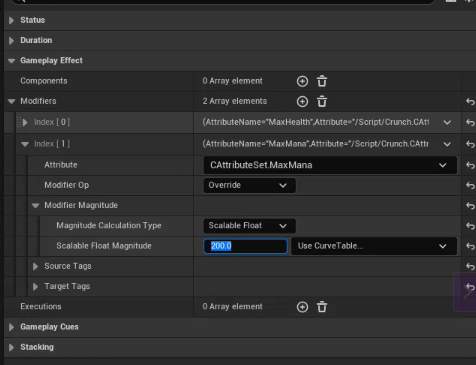The image size is (476, 365).
Task: Grab the Index [0] drag handle
Action: (x=19, y=122)
